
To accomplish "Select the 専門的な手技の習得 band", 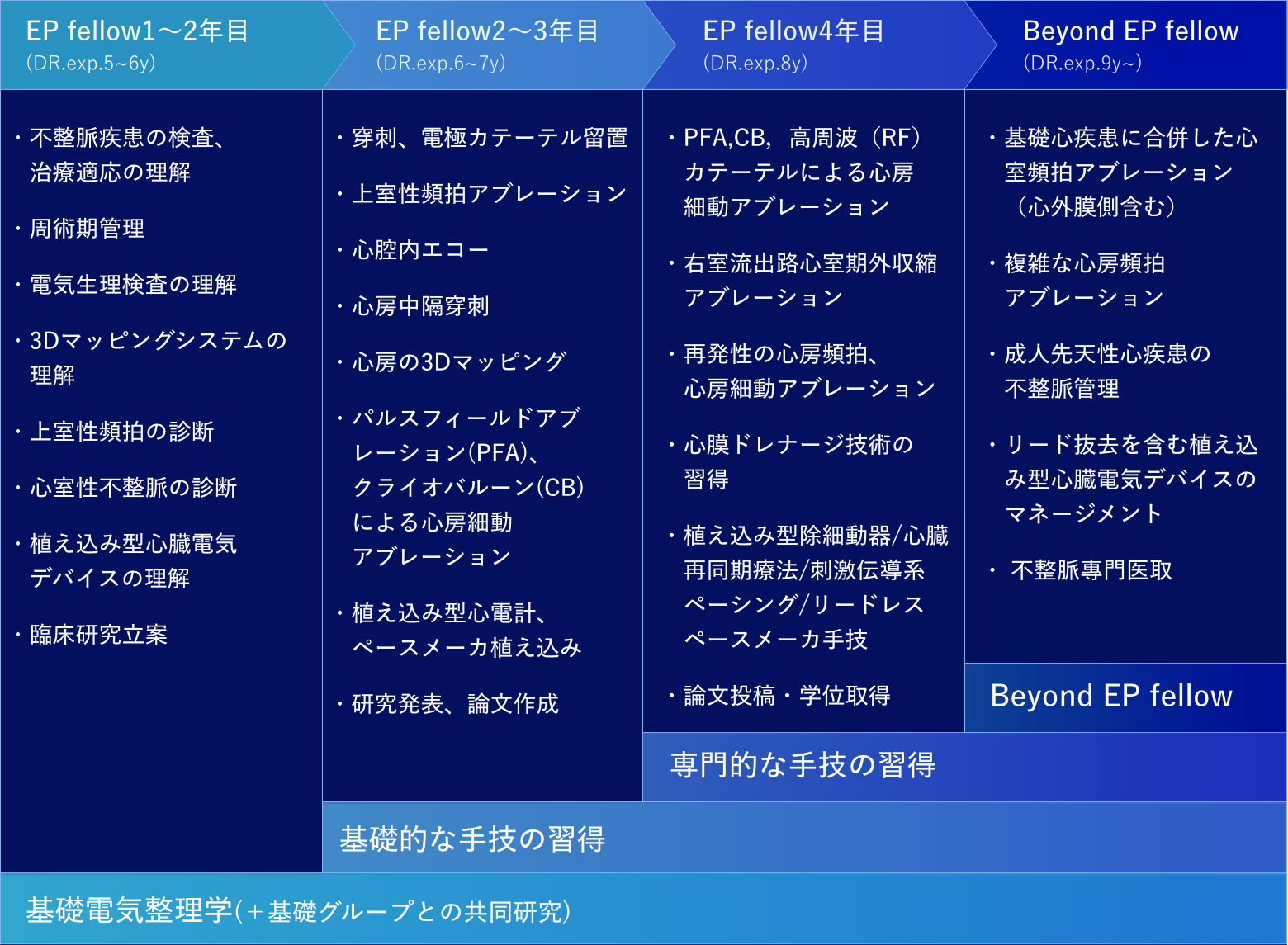I will click(x=803, y=766).
